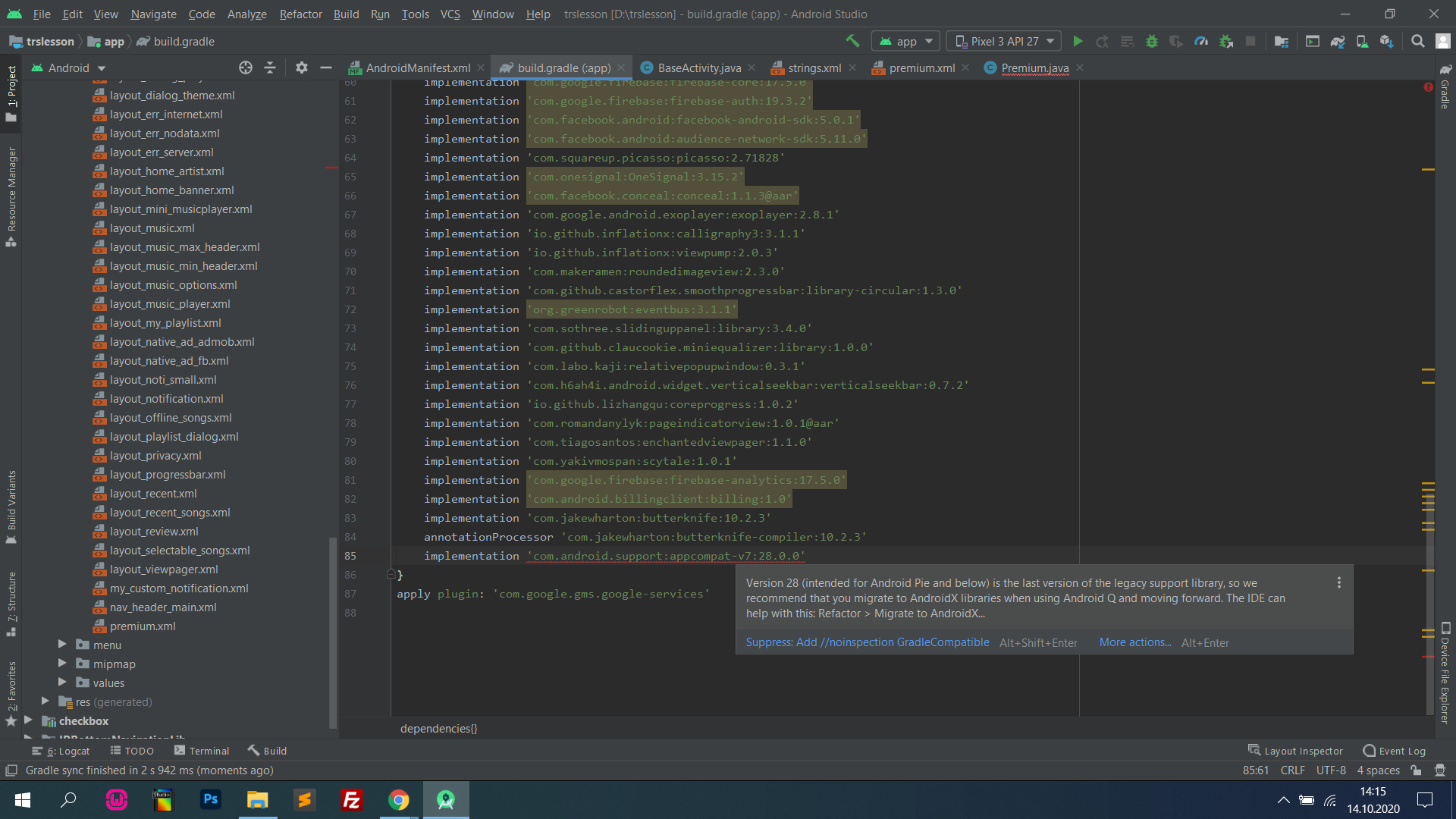
Task: Open the VCS menu
Action: point(450,14)
